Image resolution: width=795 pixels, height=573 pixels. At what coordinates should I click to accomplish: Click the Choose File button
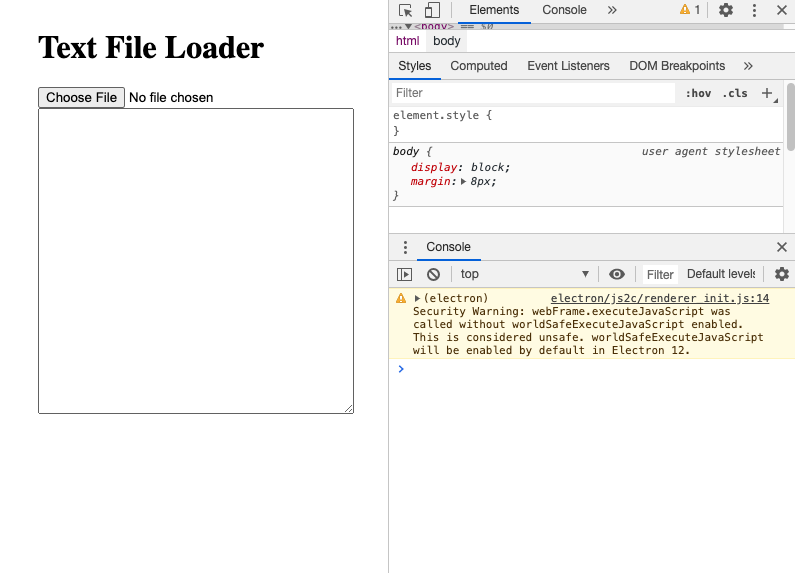click(81, 97)
